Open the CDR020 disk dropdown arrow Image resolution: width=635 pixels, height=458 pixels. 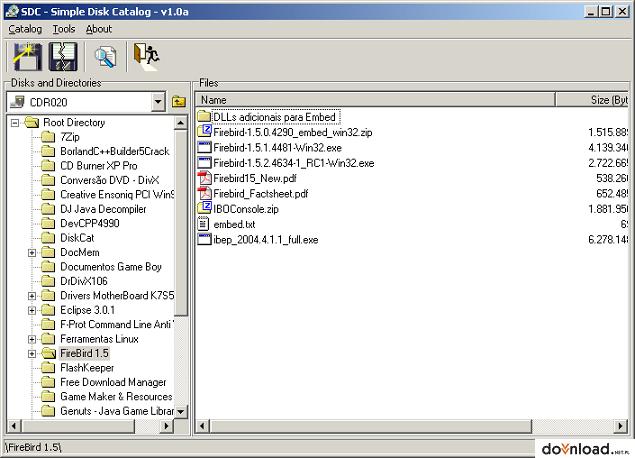pos(158,102)
